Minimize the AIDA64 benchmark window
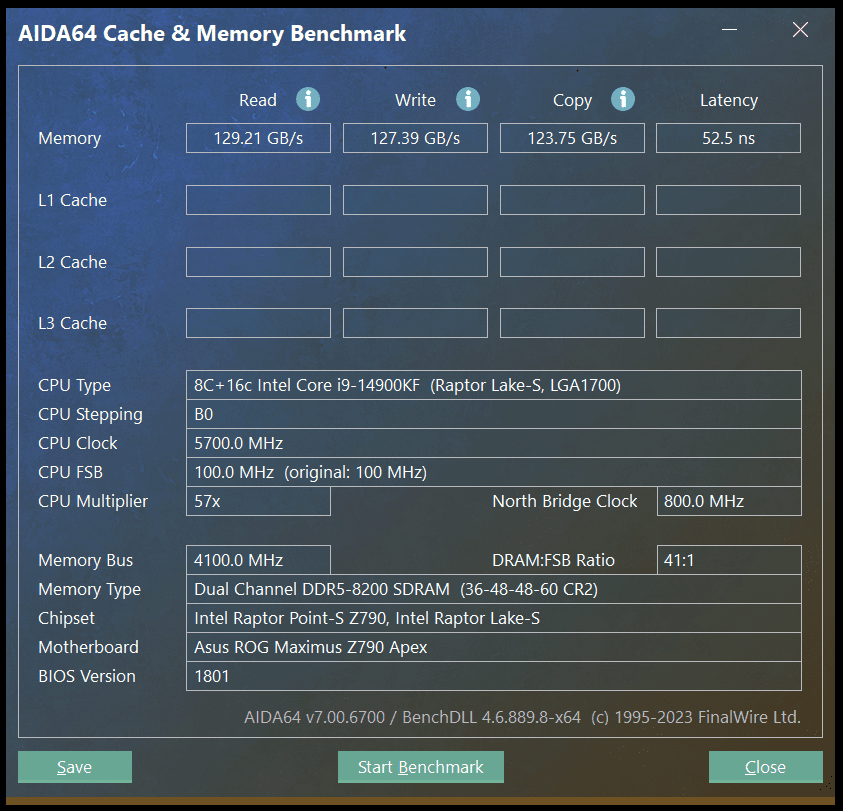843x811 pixels. (x=729, y=30)
